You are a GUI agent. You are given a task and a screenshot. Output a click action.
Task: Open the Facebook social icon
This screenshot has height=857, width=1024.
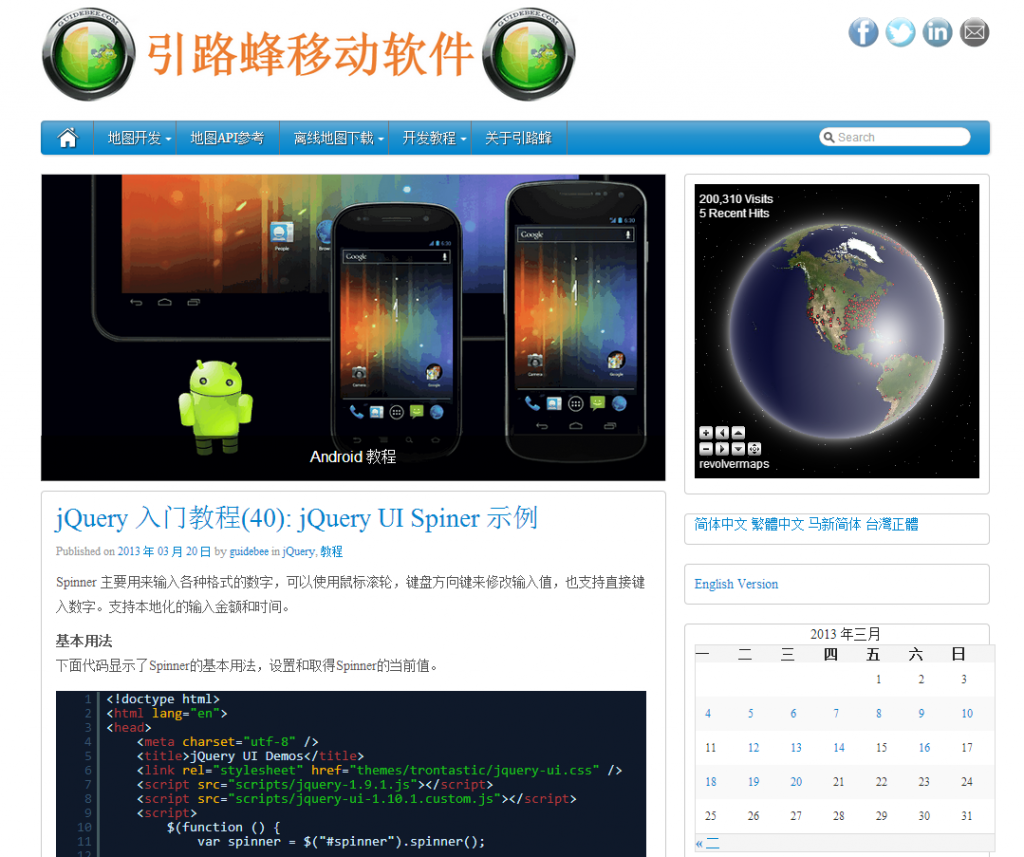pos(863,32)
